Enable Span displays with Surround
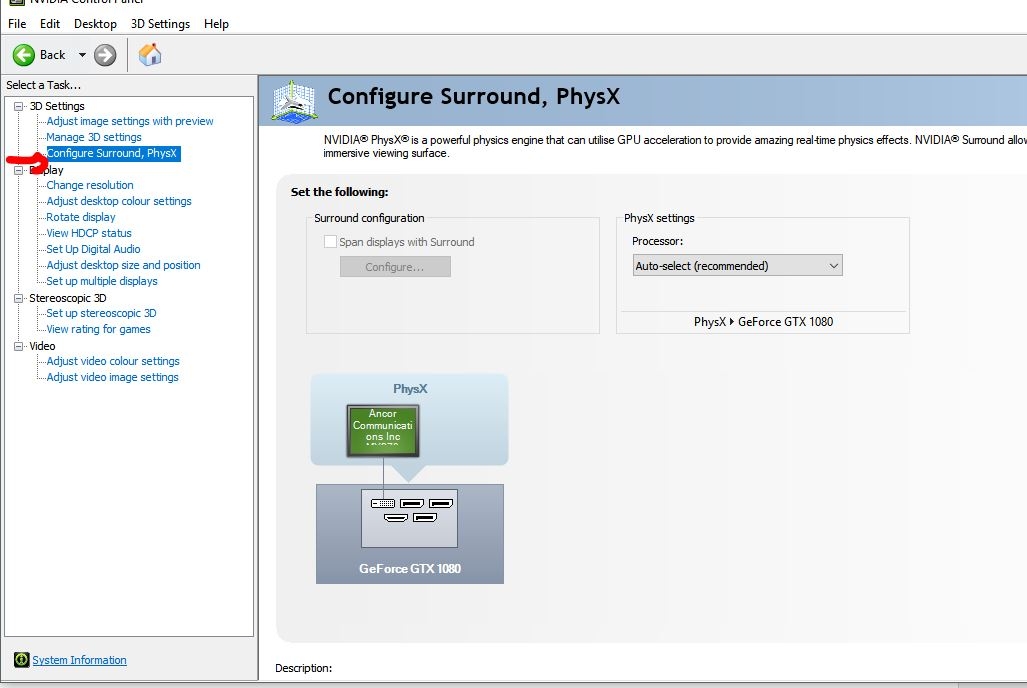 (x=330, y=241)
